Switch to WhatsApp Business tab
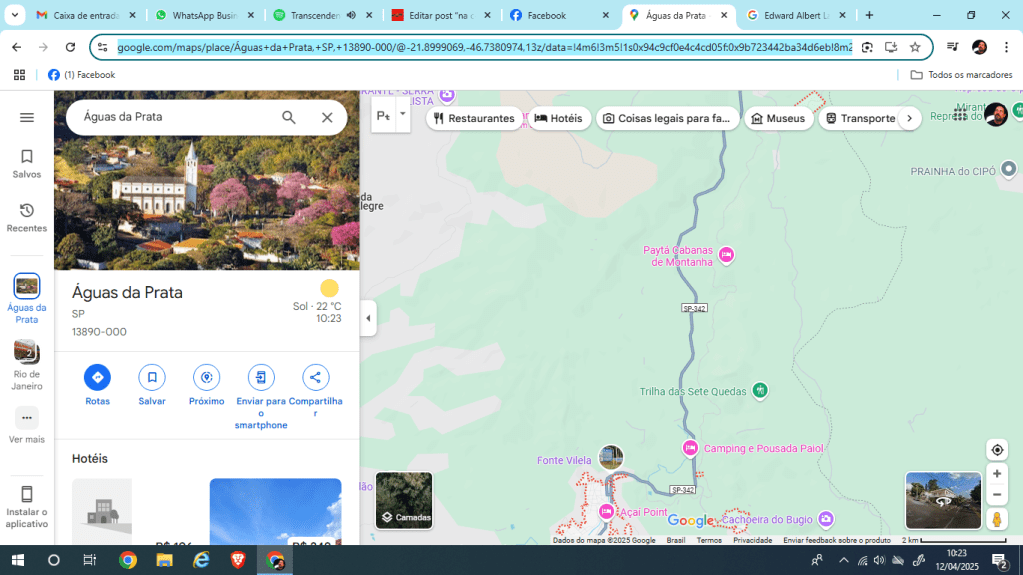This screenshot has width=1023, height=575. [x=203, y=16]
